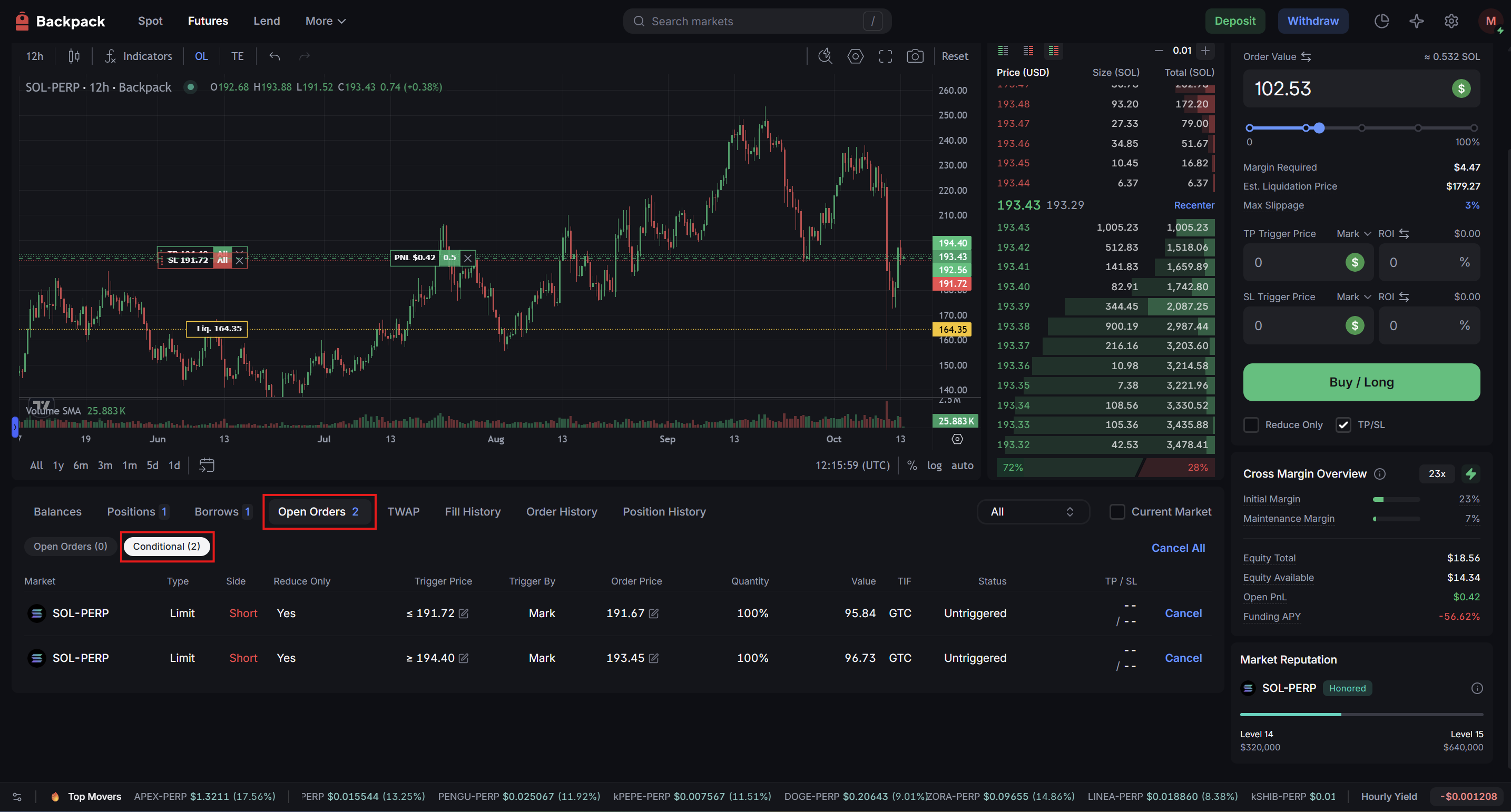This screenshot has width=1511, height=812.
Task: Show asks-only order book view
Action: pos(1028,51)
